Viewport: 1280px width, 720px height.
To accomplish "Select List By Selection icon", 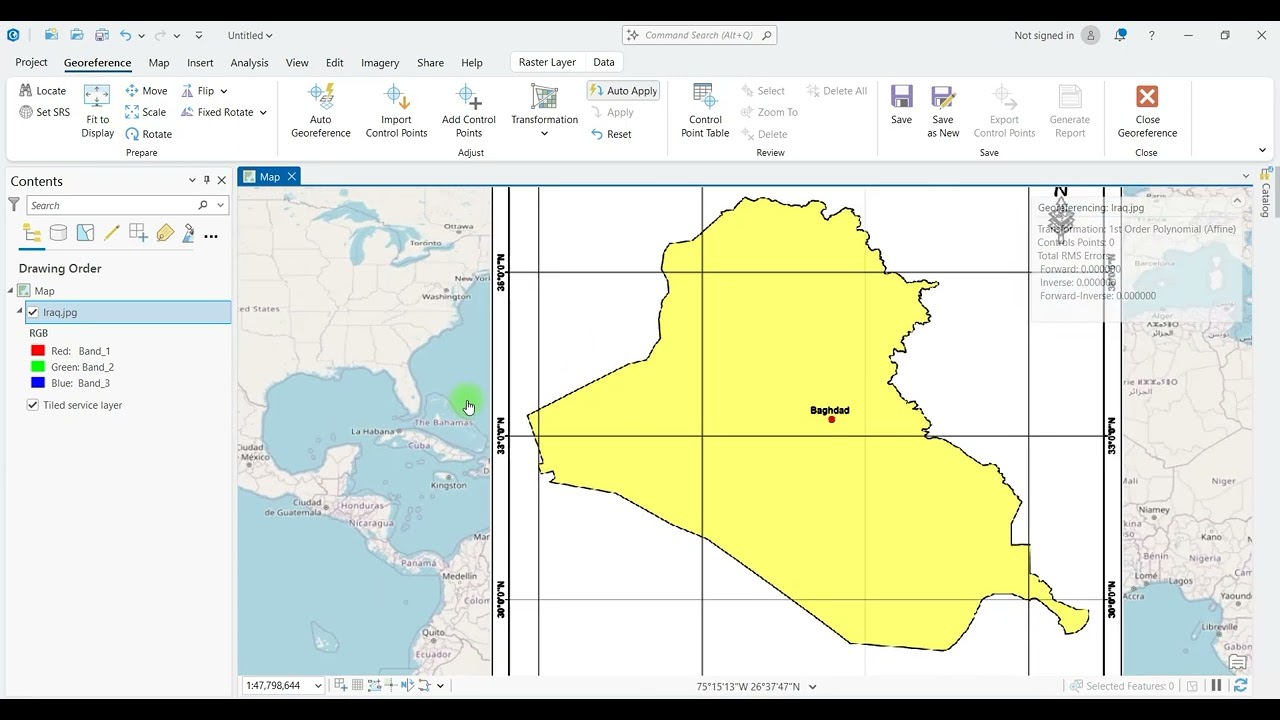I will click(x=85, y=234).
